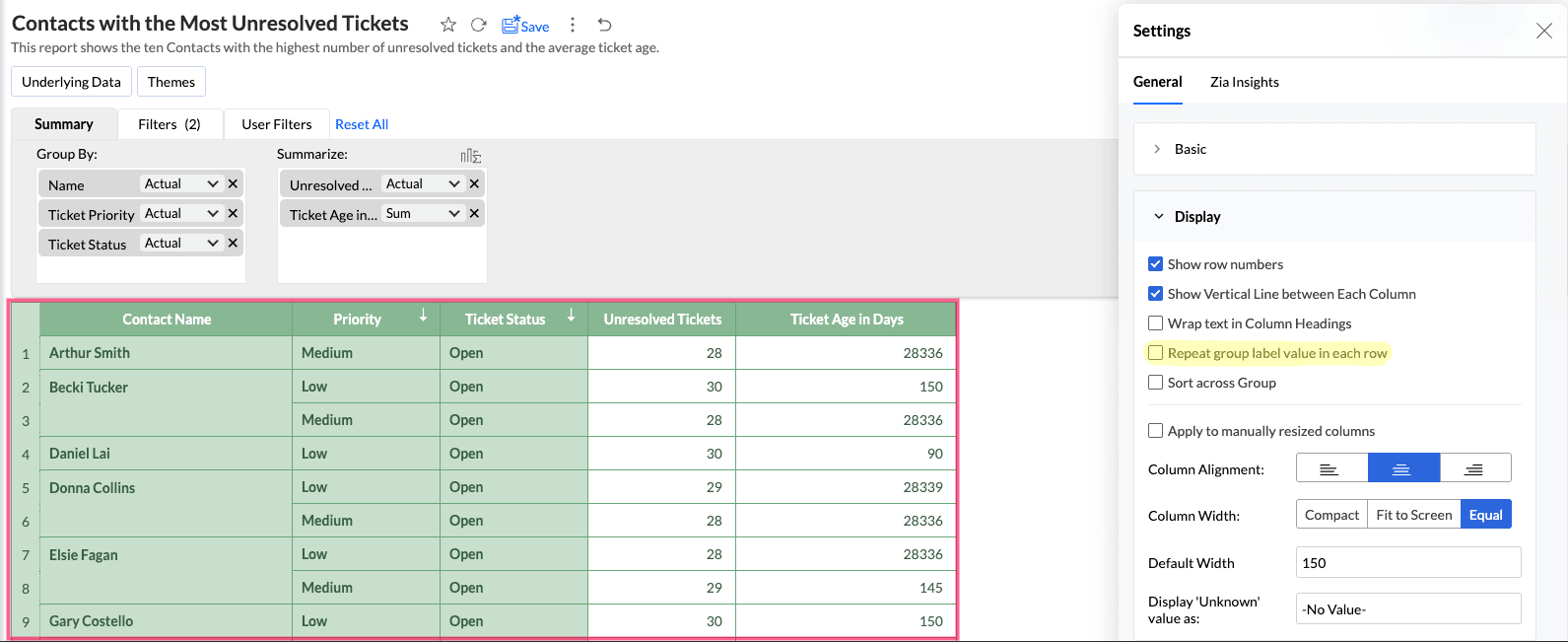The width and height of the screenshot is (1568, 642).
Task: Open Themes button
Action: tap(171, 82)
